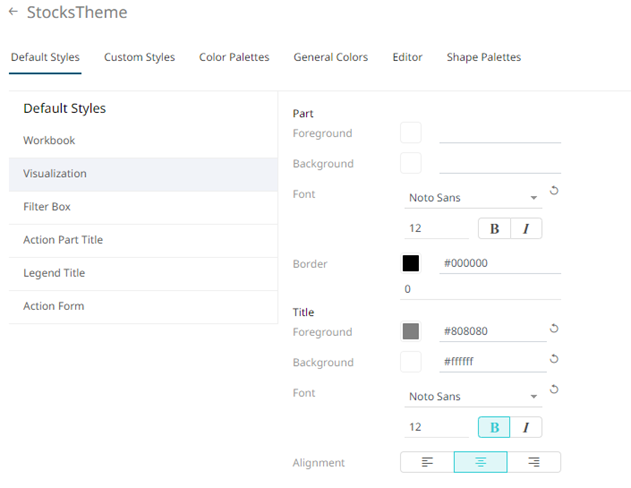Screen dimensions: 631x488
Task: Open the Title font Noto Sans dropdown
Action: pyautogui.click(x=474, y=397)
